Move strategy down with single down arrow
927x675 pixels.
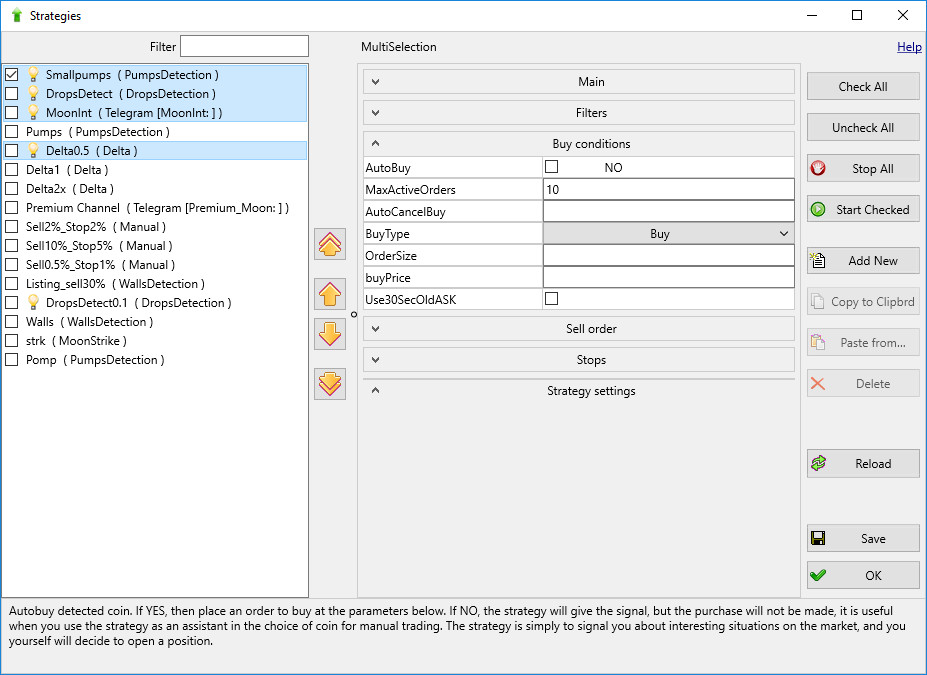330,334
